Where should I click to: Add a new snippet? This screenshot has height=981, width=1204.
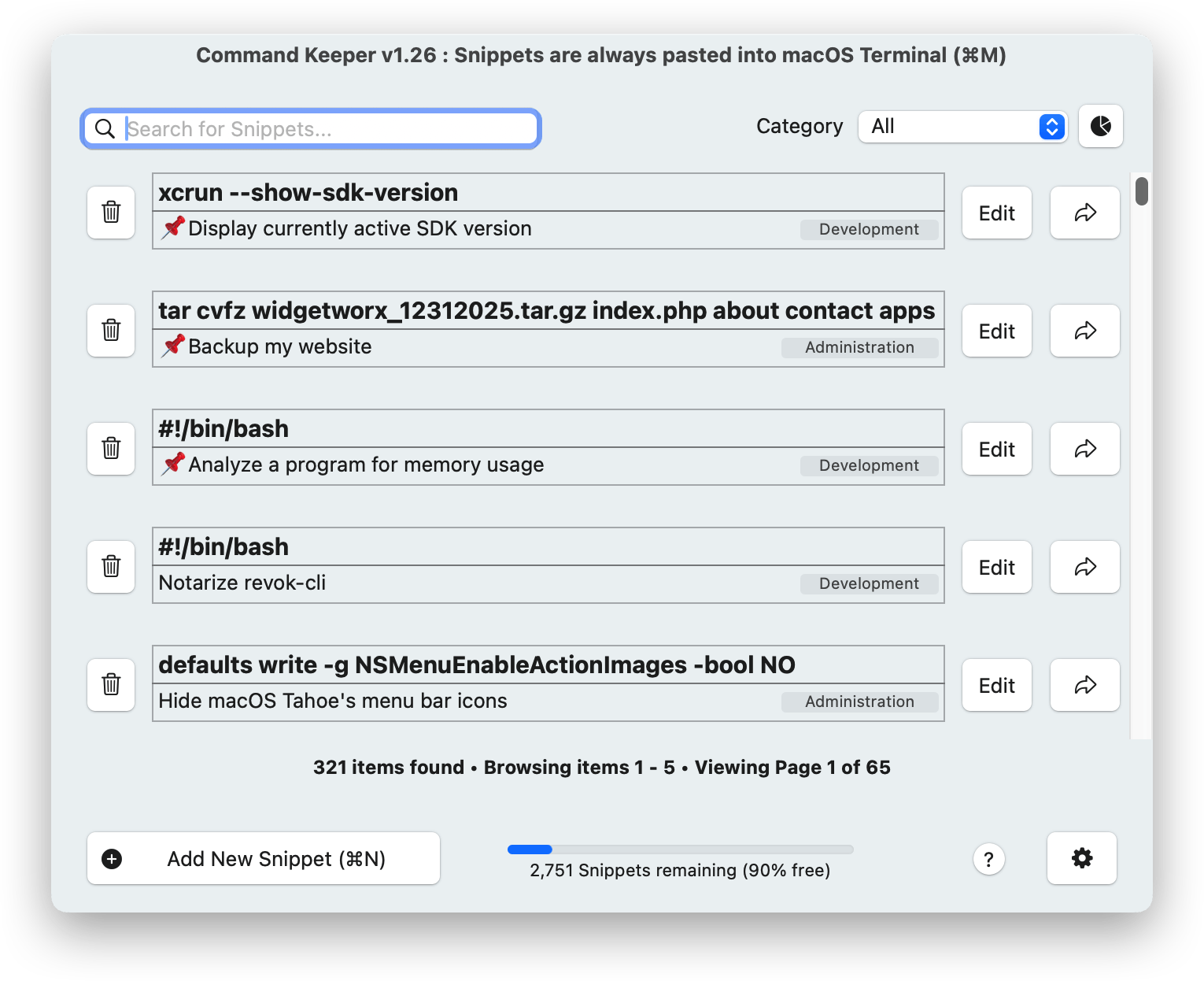(x=263, y=858)
